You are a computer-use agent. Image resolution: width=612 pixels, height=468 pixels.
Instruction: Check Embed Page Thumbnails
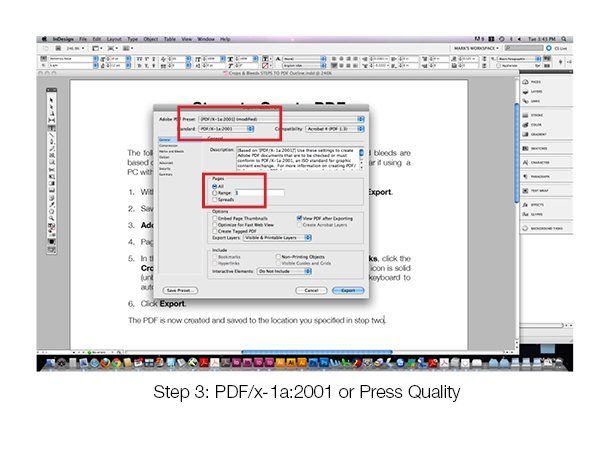(215, 218)
